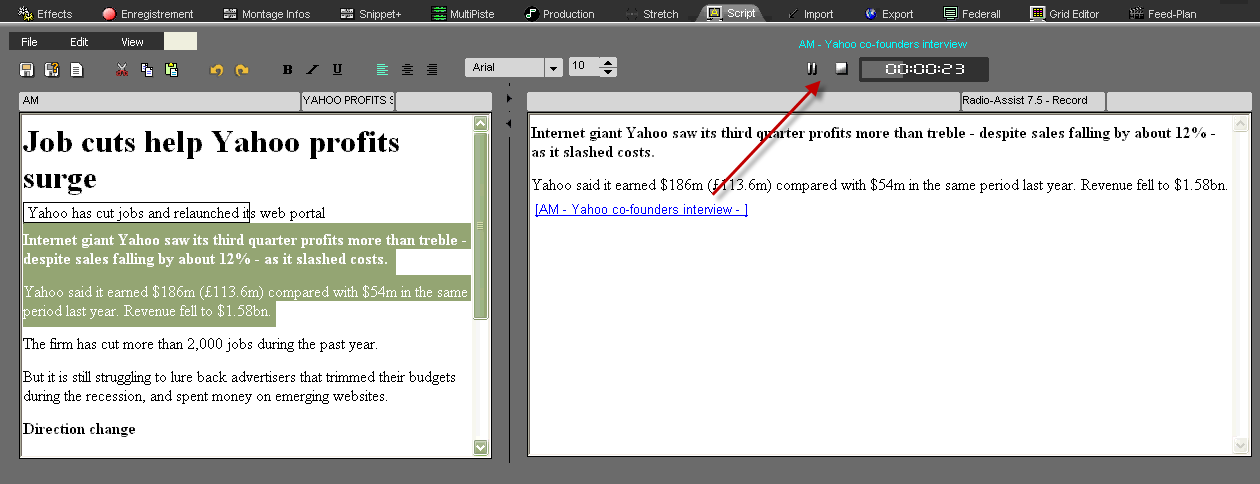Click the scissors Cut icon

click(122, 69)
